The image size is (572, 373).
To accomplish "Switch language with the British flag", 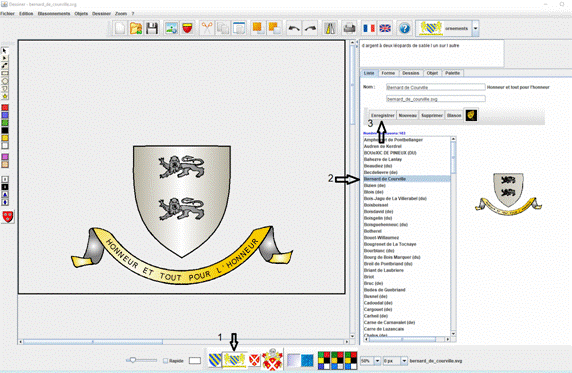I will click(385, 28).
